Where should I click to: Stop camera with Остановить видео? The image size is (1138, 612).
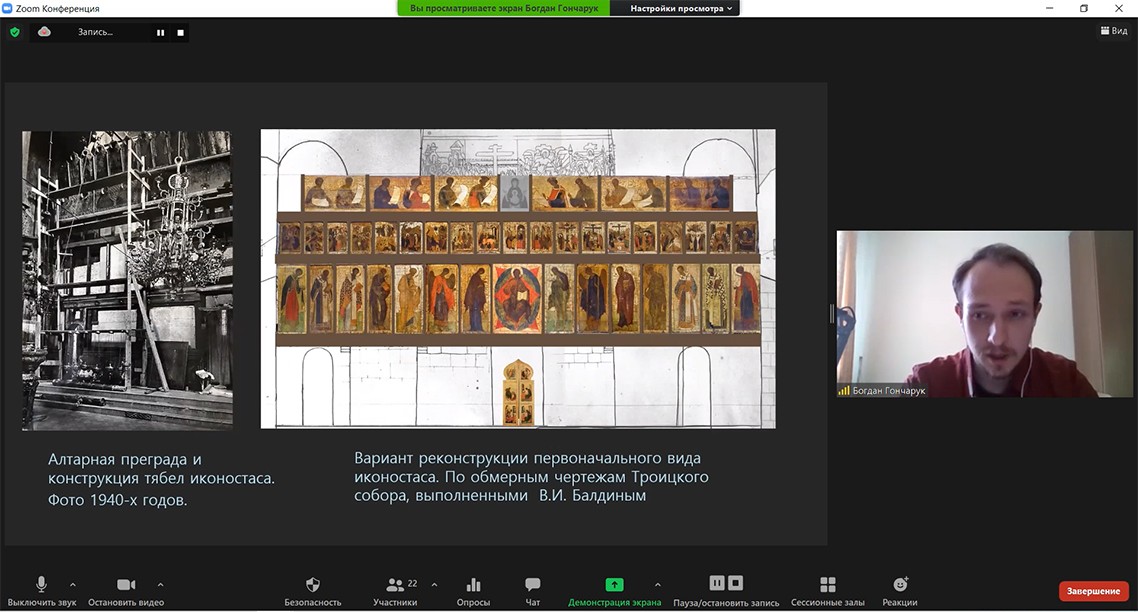[x=126, y=591]
